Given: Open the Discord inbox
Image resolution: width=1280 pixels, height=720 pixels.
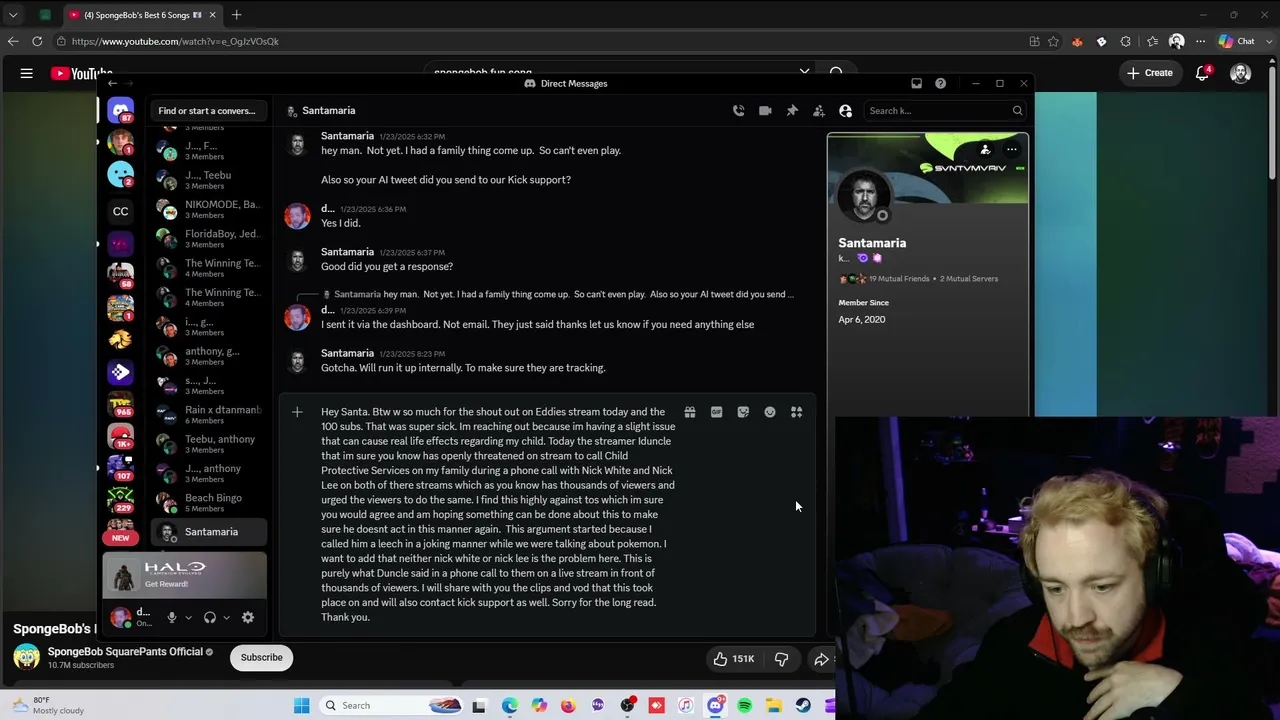Looking at the screenshot, I should pyautogui.click(x=916, y=83).
